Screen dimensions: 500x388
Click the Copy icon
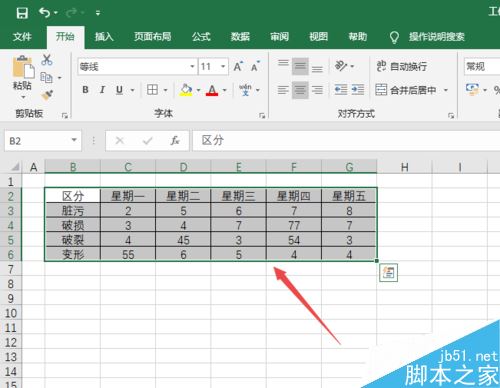pyautogui.click(x=46, y=78)
